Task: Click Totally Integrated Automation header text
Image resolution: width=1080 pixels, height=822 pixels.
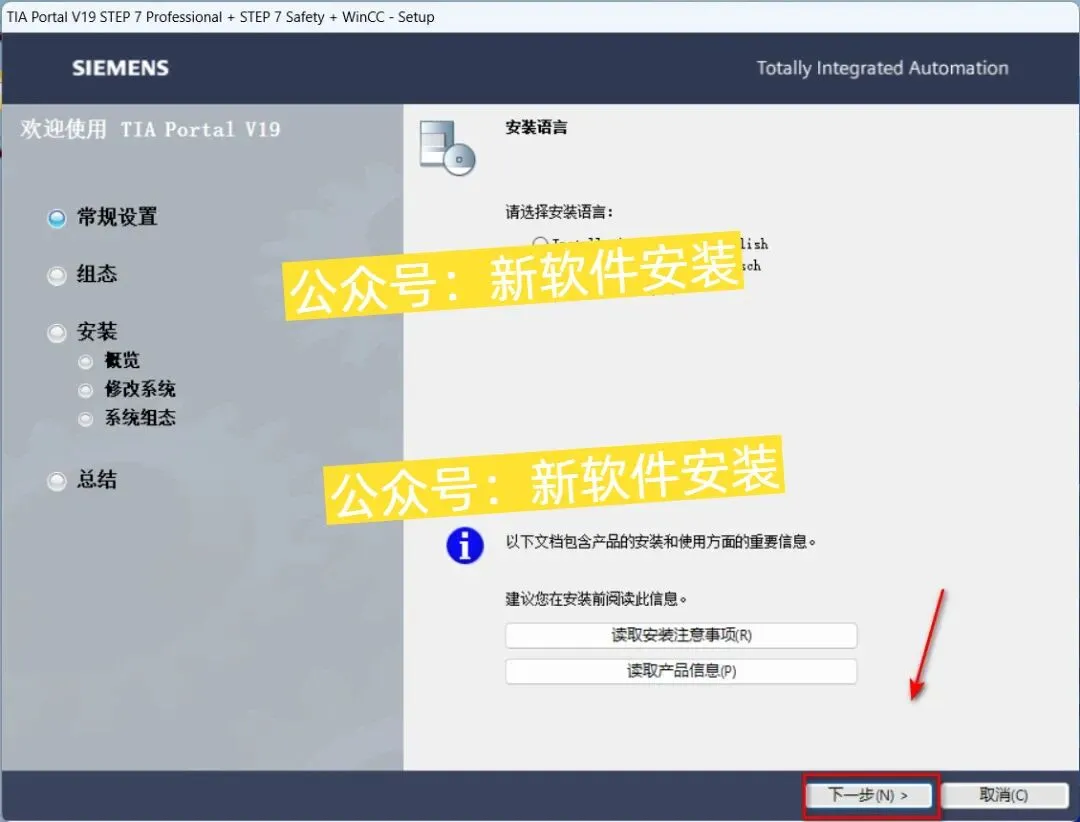Action: click(882, 68)
